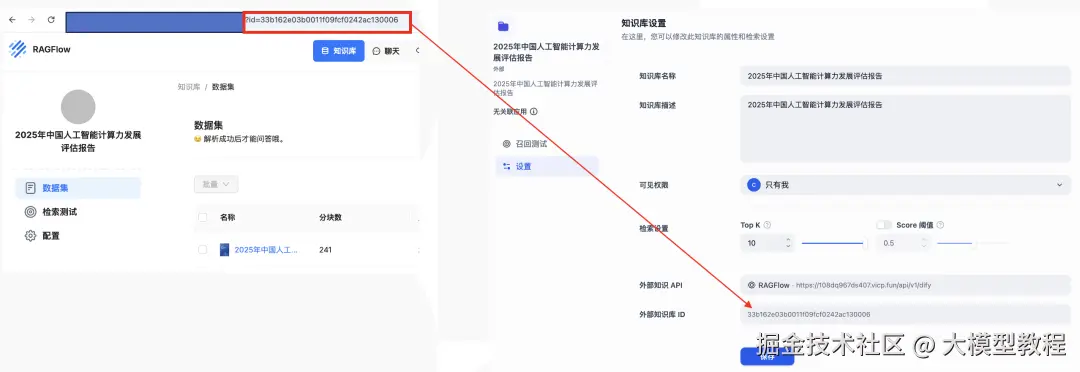
Task: Click the blue 保存 button
Action: click(x=767, y=356)
